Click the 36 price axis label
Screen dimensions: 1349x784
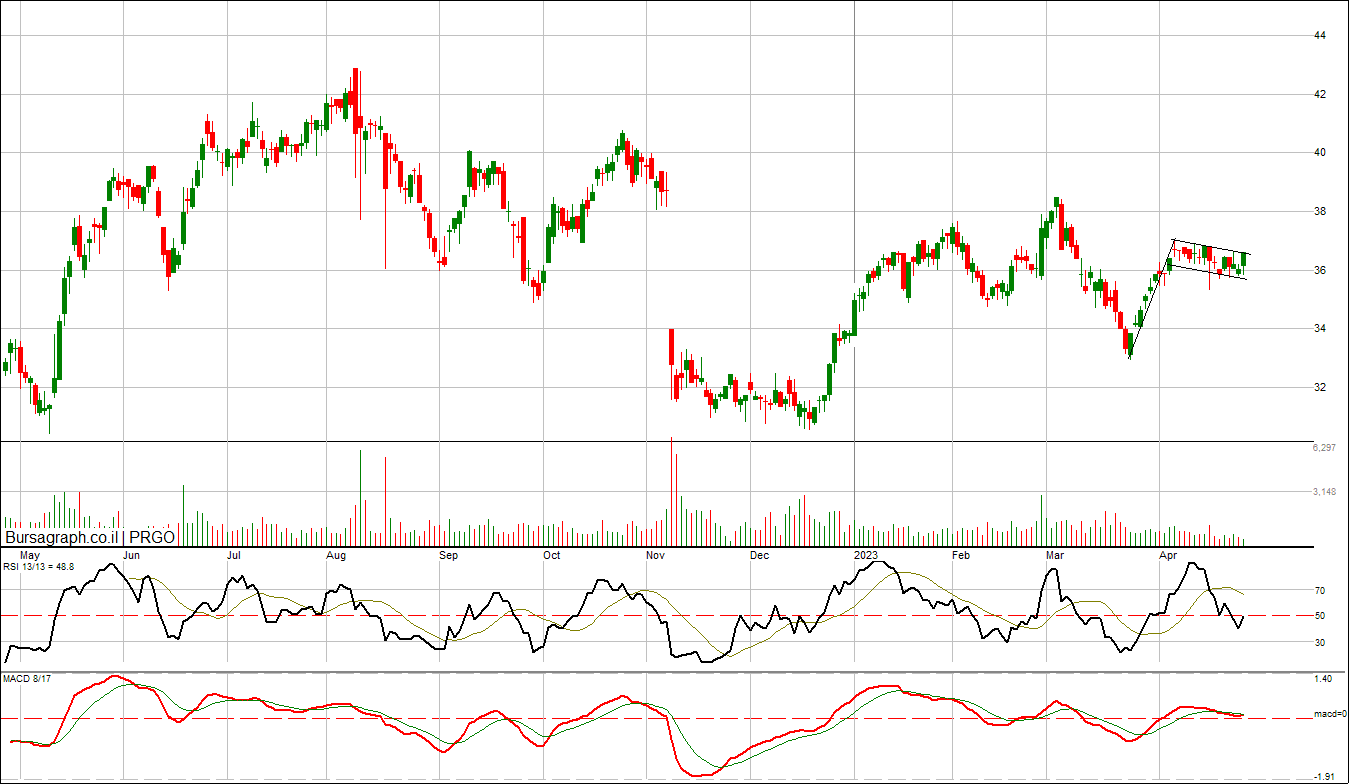coord(1320,271)
